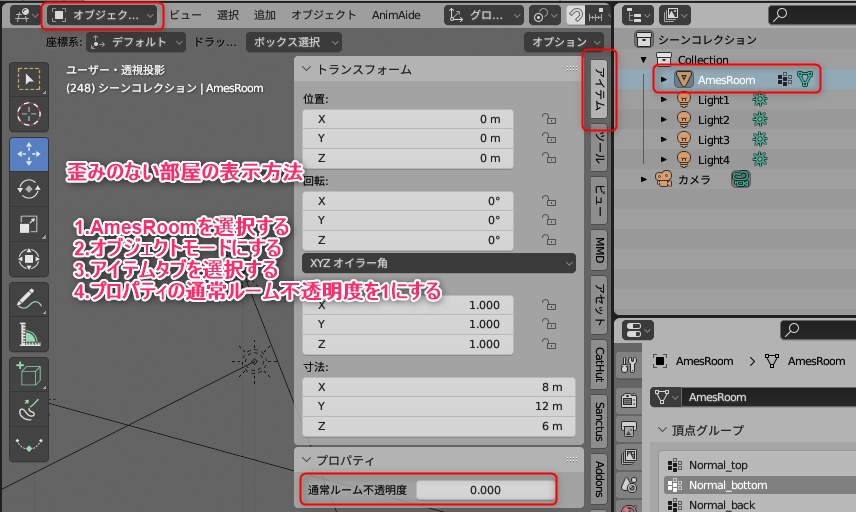
Task: Select the 3D Cursor tool
Action: click(29, 114)
